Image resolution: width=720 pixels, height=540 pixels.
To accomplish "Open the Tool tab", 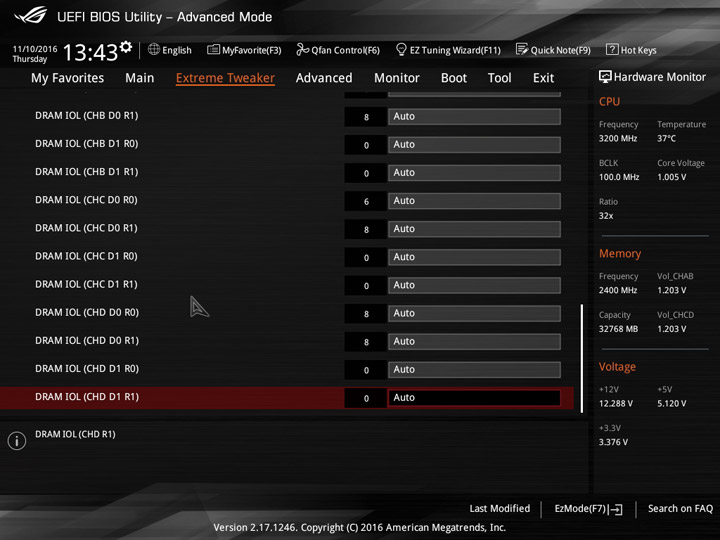I will click(500, 78).
